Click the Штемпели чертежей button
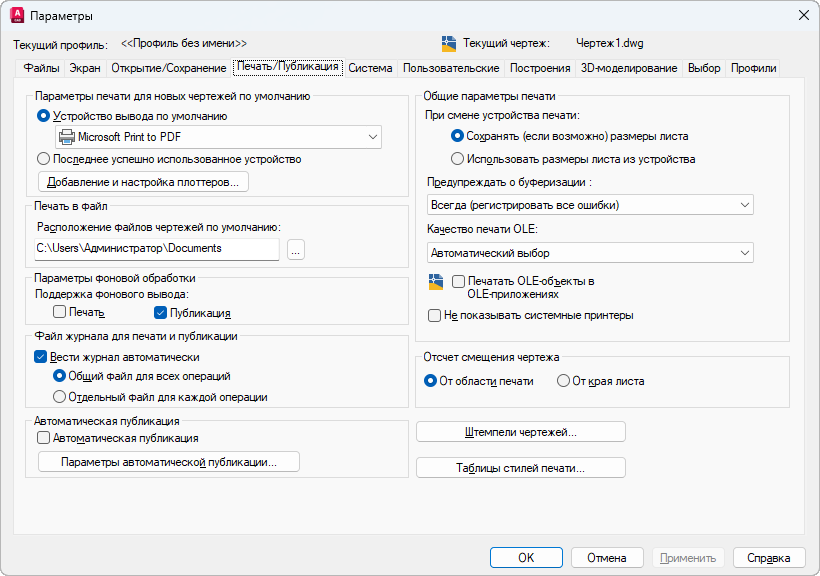The image size is (820, 576). click(x=520, y=431)
